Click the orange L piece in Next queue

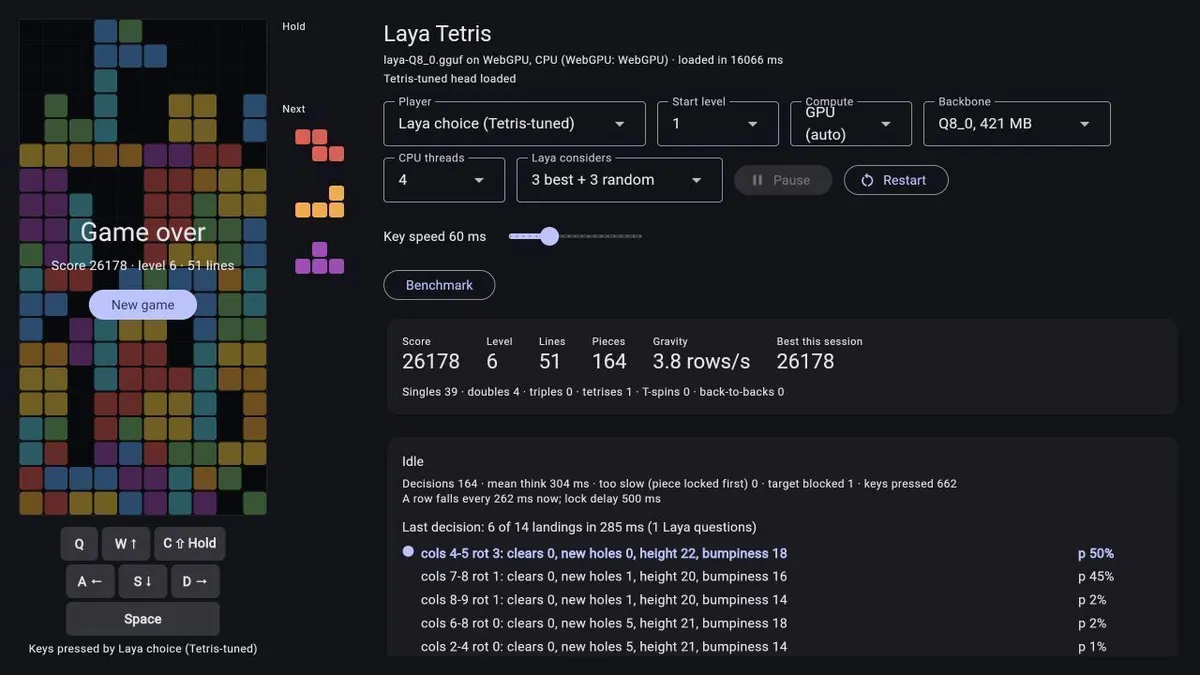(320, 202)
